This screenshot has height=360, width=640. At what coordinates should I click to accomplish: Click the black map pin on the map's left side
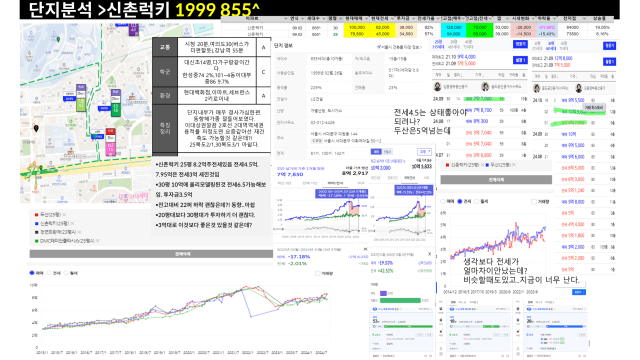[36, 129]
